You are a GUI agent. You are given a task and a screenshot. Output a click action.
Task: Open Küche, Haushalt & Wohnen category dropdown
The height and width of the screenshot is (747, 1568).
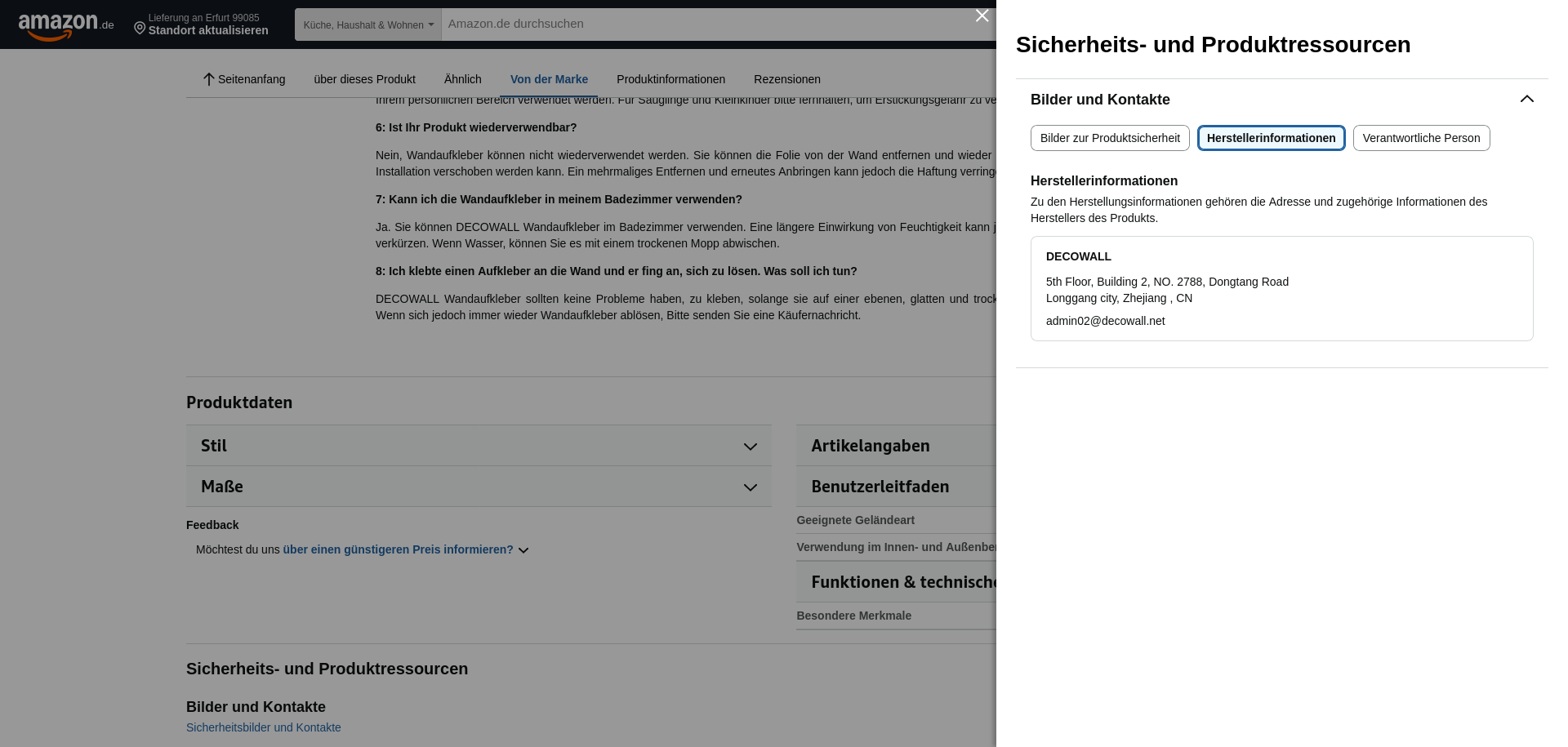(368, 24)
